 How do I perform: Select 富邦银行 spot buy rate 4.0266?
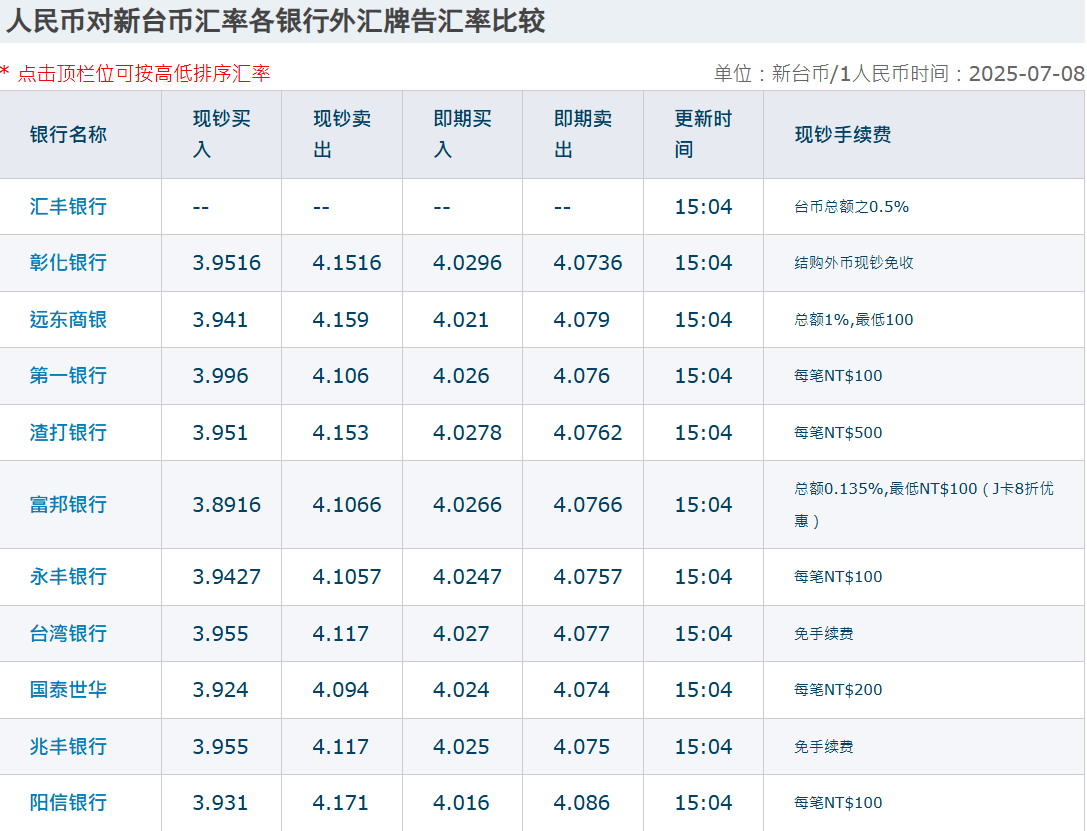(x=467, y=505)
